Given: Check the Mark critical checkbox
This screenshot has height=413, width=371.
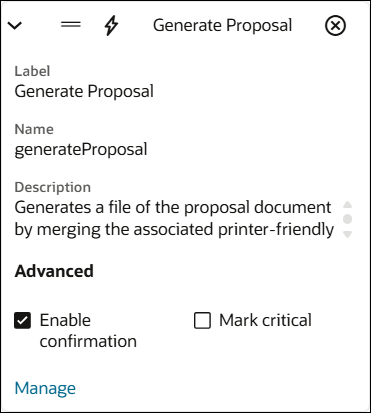Looking at the screenshot, I should coord(202,320).
